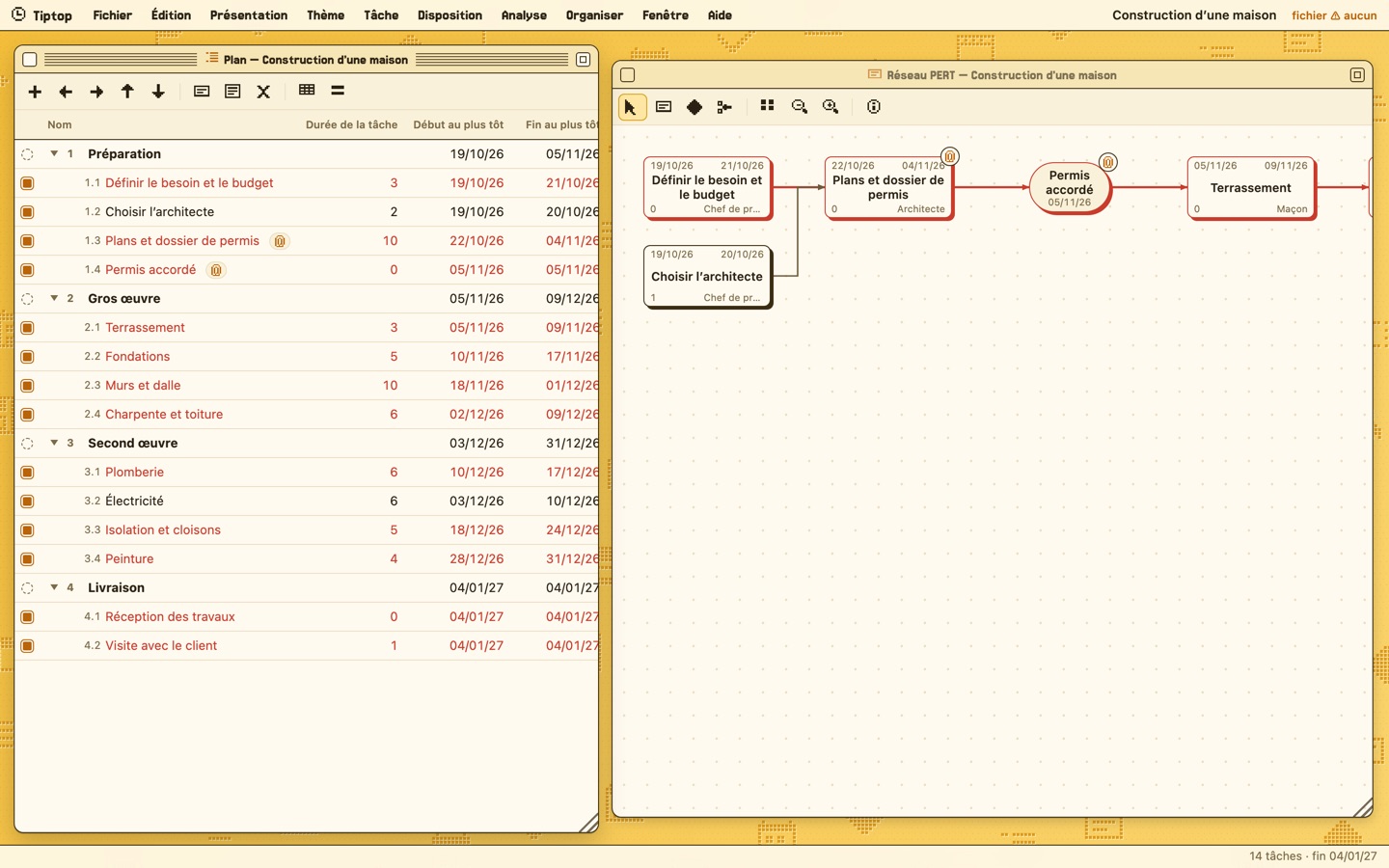Open column table settings icon
This screenshot has height=868, width=1389.
click(x=307, y=91)
